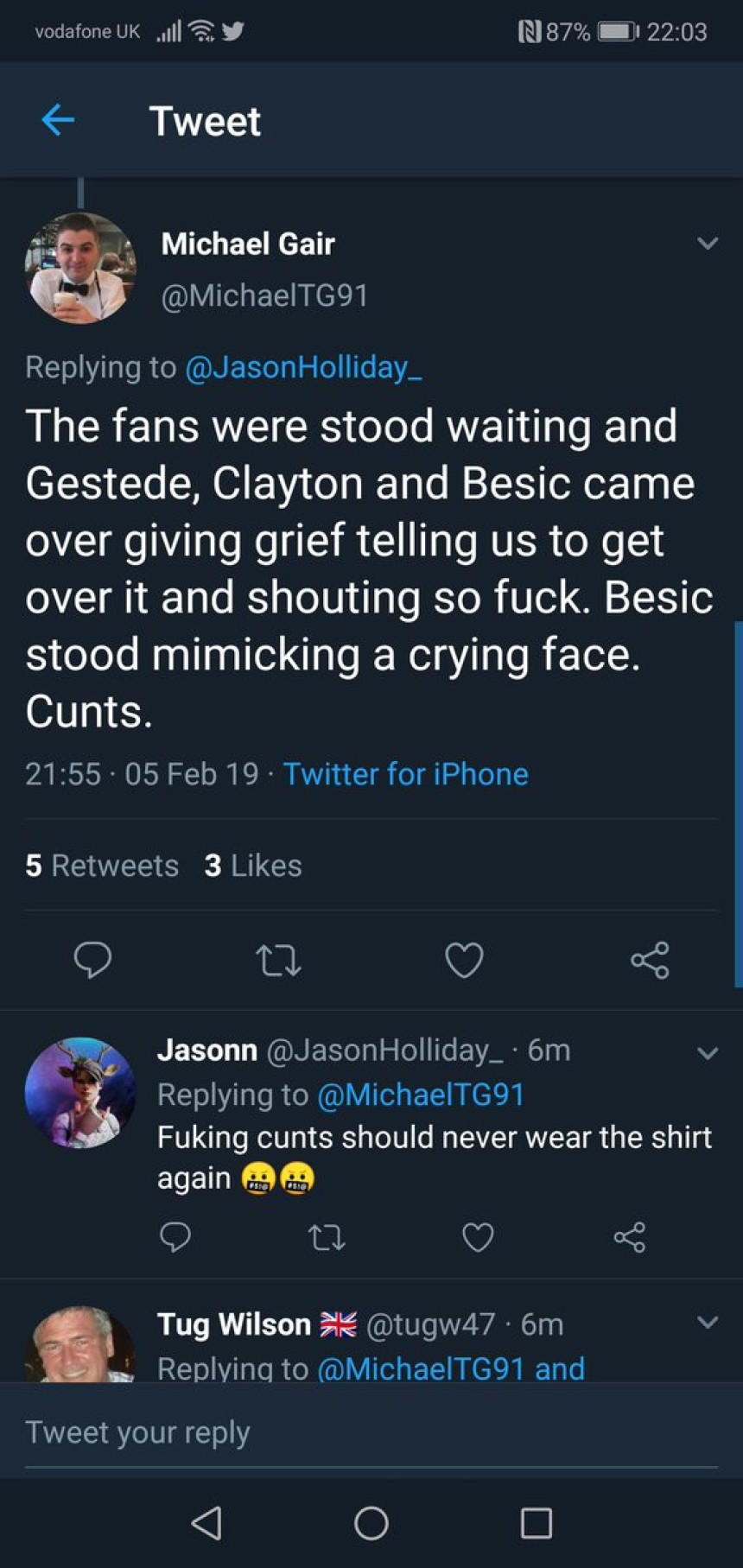Tap the Twitter for iPhone link
This screenshot has width=743, height=1568.
point(405,773)
